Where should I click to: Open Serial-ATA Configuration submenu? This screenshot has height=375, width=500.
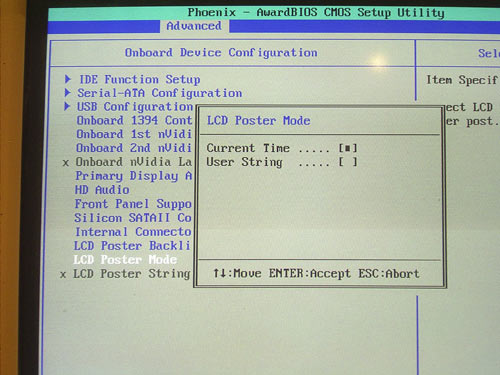[160, 93]
